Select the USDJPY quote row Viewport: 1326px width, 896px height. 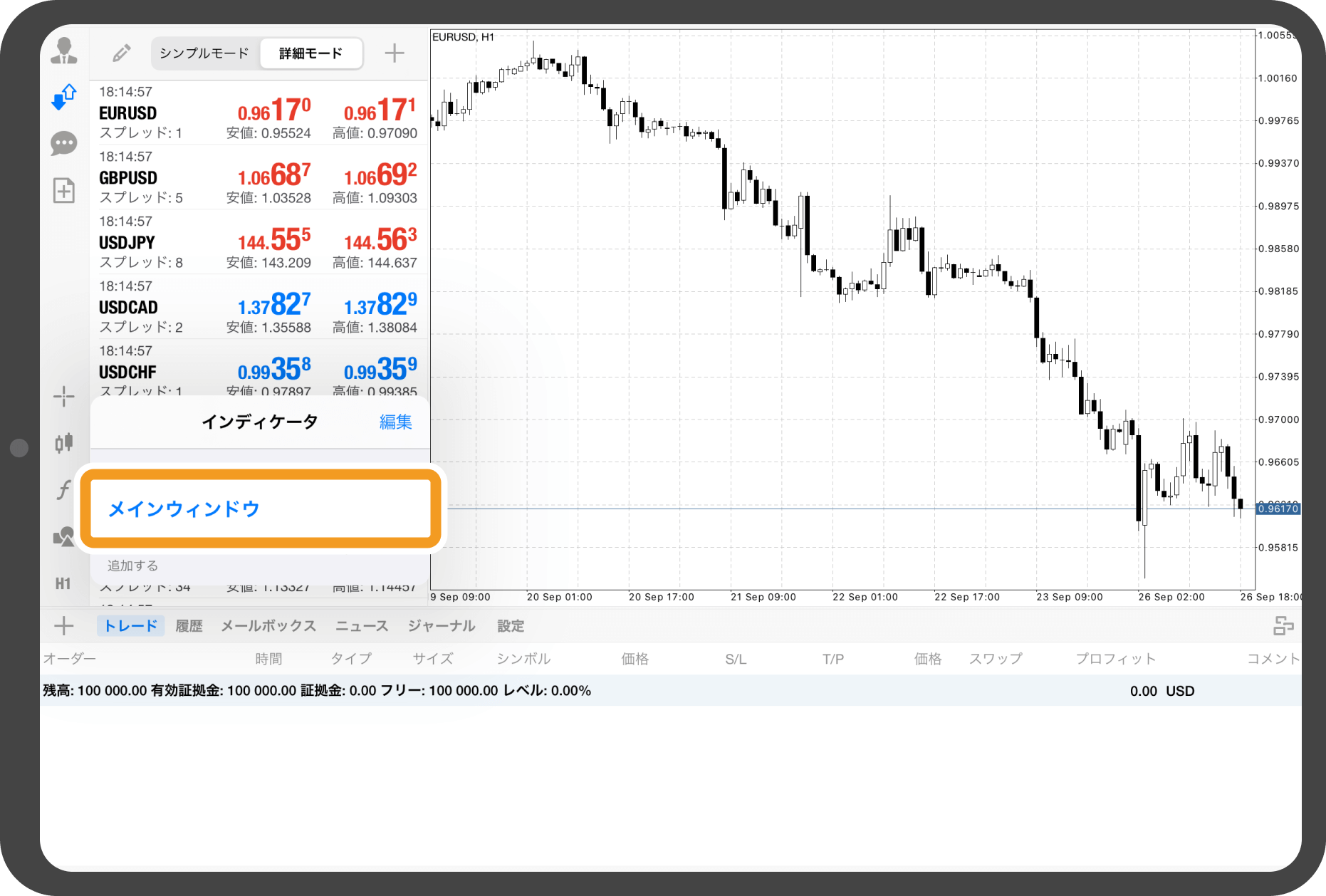pos(259,242)
